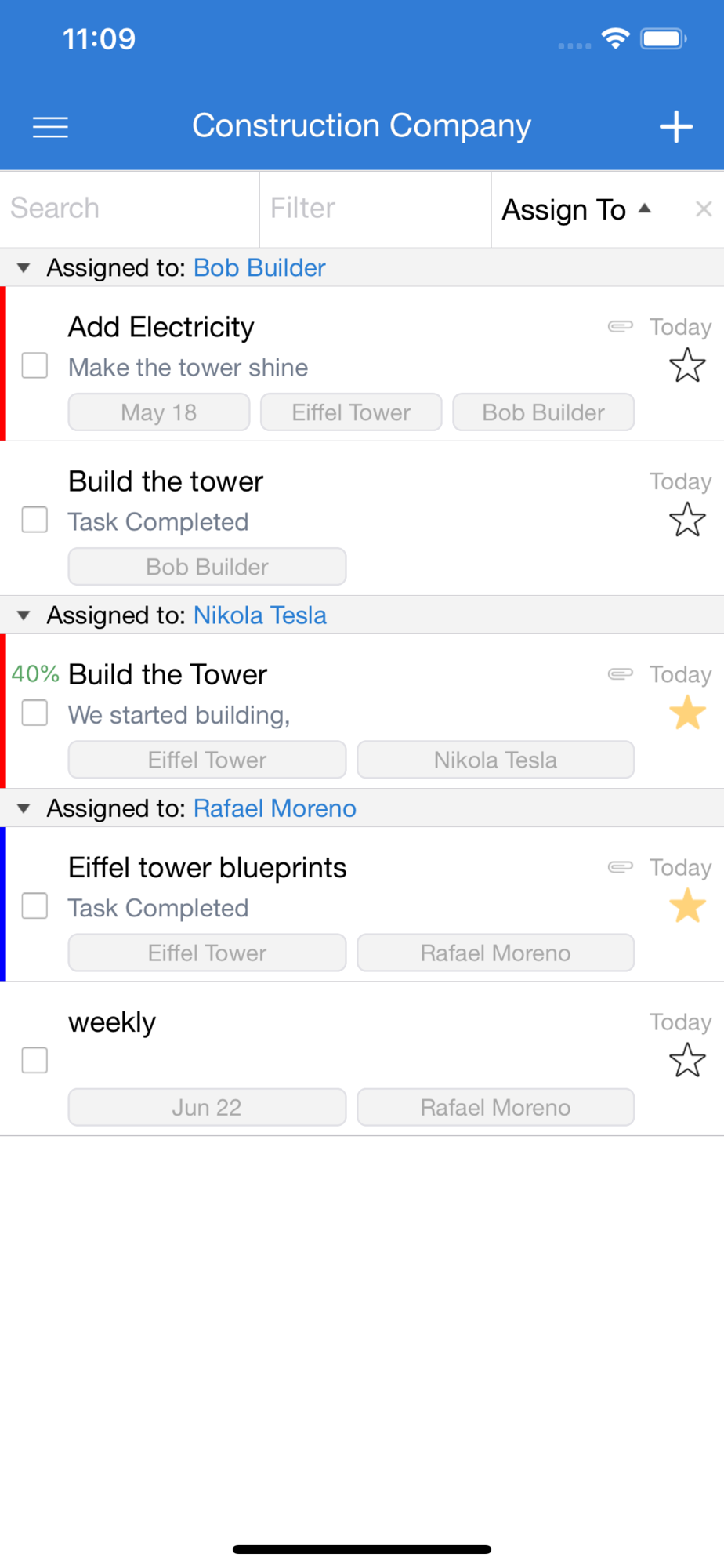Clear the Assign To grouping
The height and width of the screenshot is (1568, 724).
click(x=703, y=209)
